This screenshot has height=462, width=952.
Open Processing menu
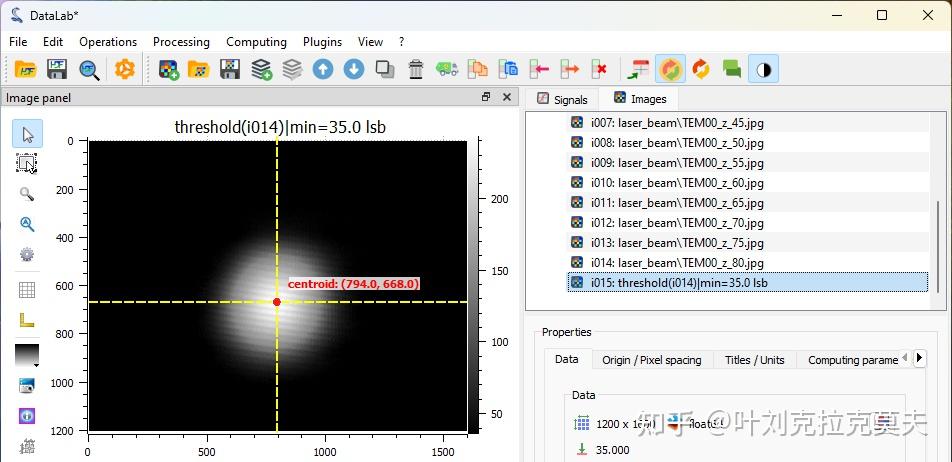[x=181, y=42]
